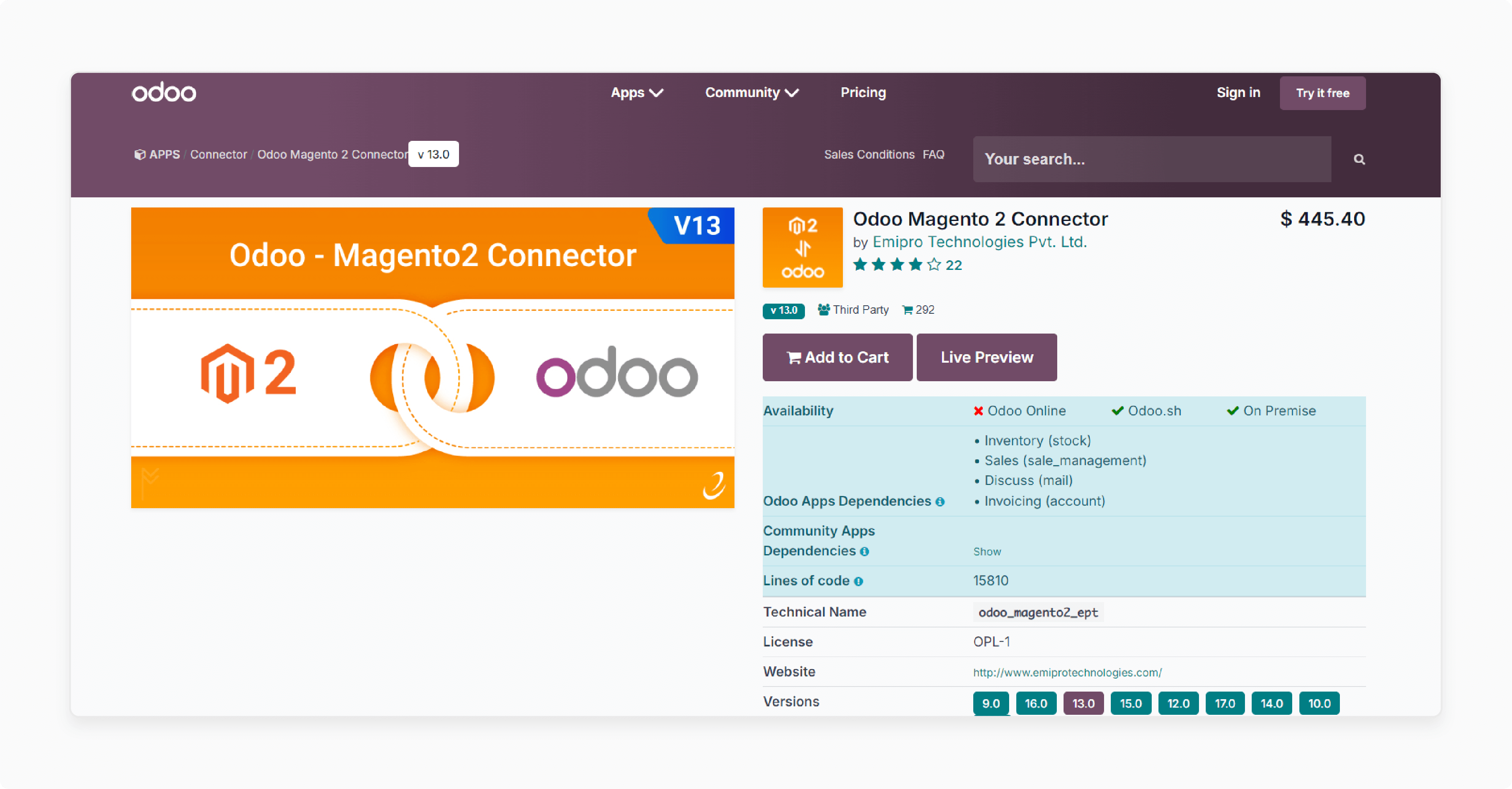1512x789 pixels.
Task: Select version 12.0
Action: pos(1178,703)
